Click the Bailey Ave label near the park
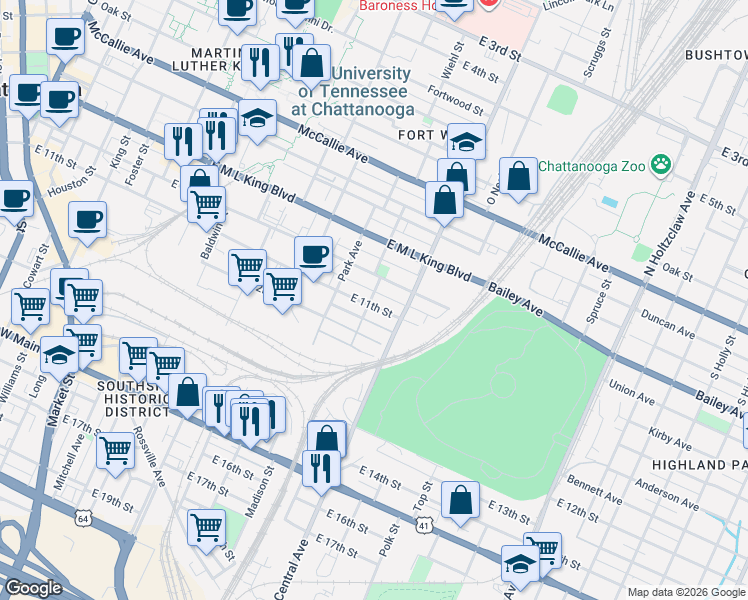Viewport: 748px width, 600px height. [515, 299]
